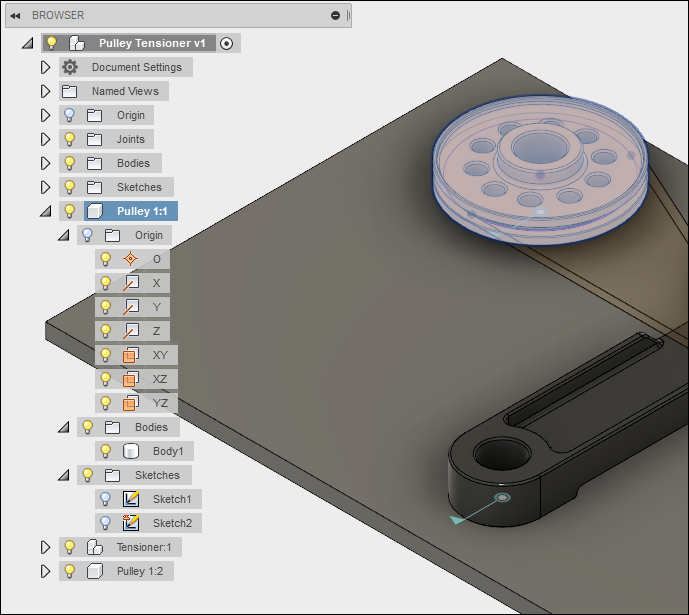The height and width of the screenshot is (615, 689).
Task: Click the top-level Sketches folder icon
Action: click(x=94, y=188)
